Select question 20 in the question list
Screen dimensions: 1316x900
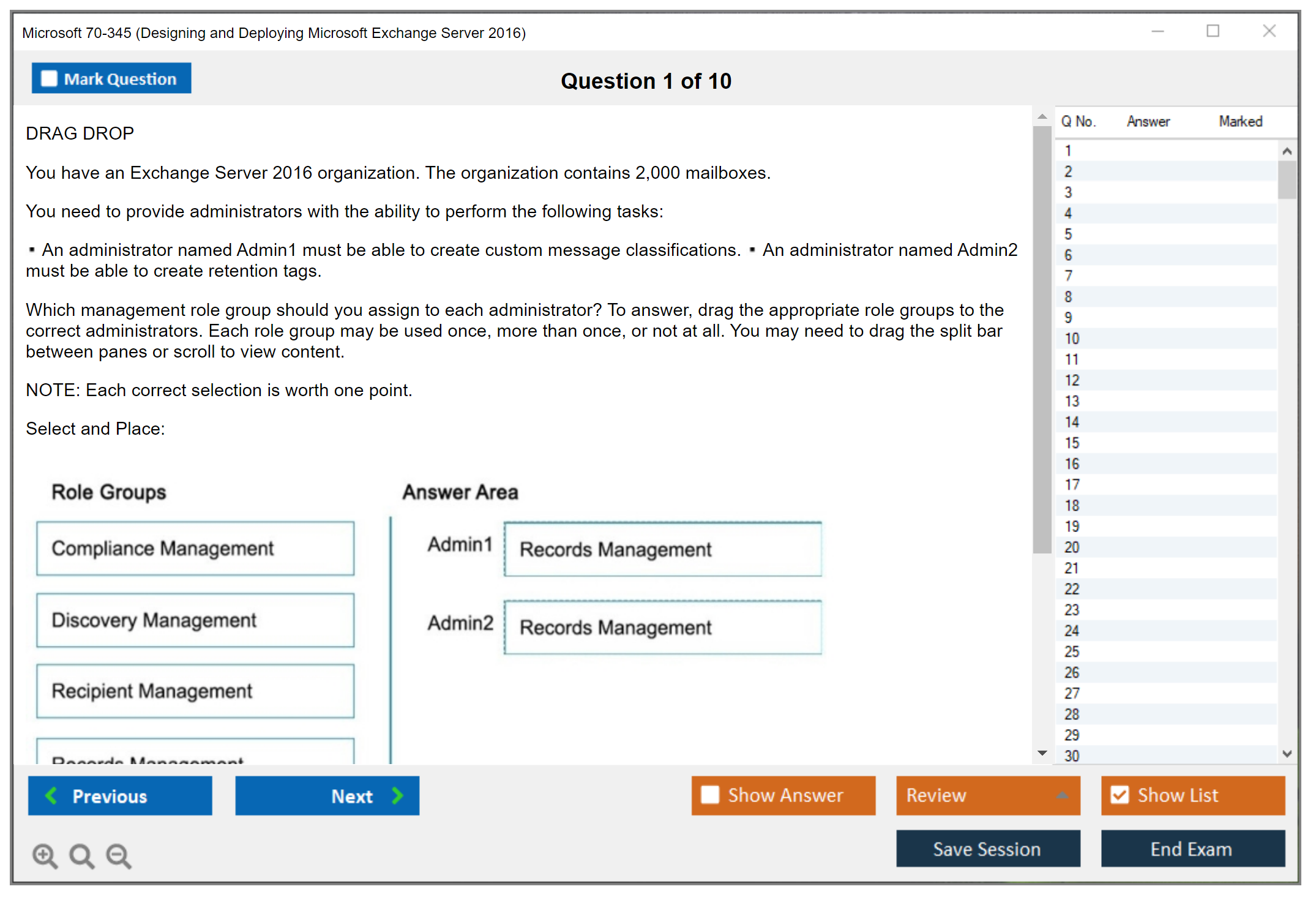pos(1072,547)
